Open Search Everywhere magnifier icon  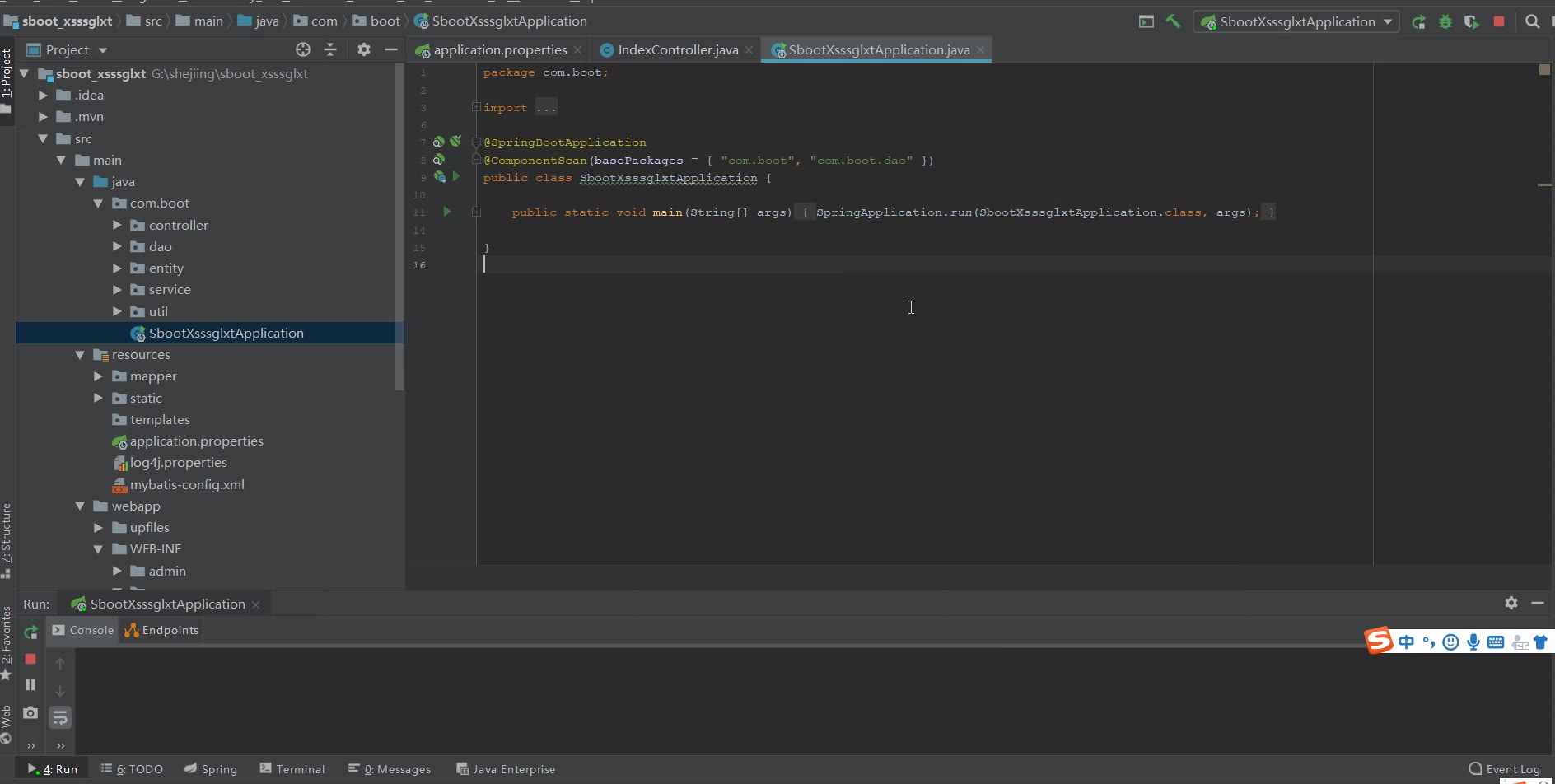coord(1532,22)
